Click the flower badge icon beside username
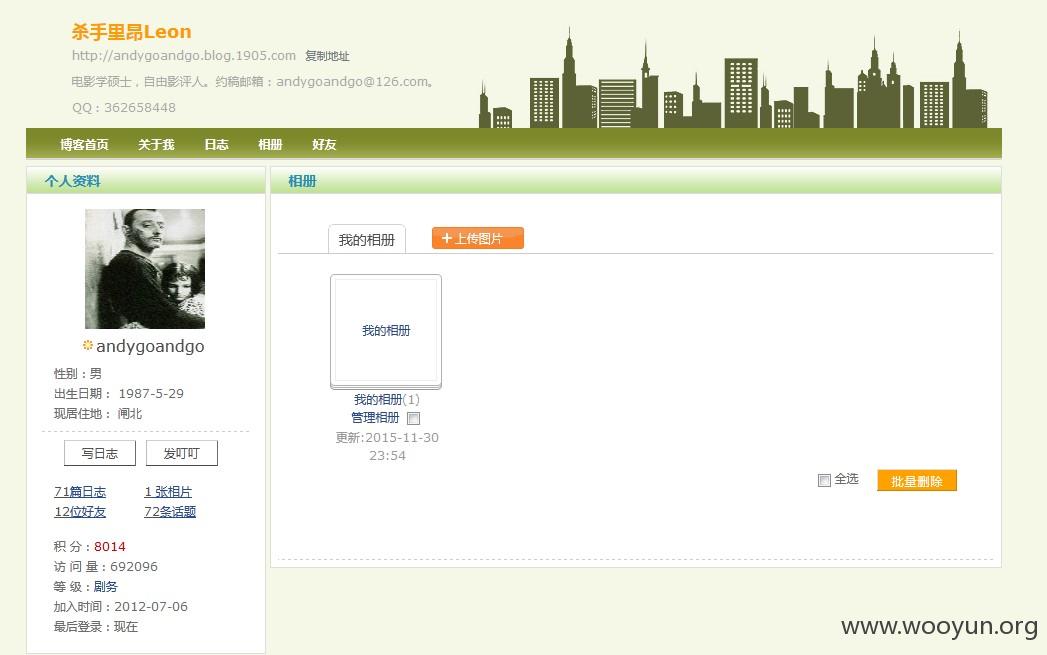This screenshot has width=1047, height=655. [x=87, y=345]
